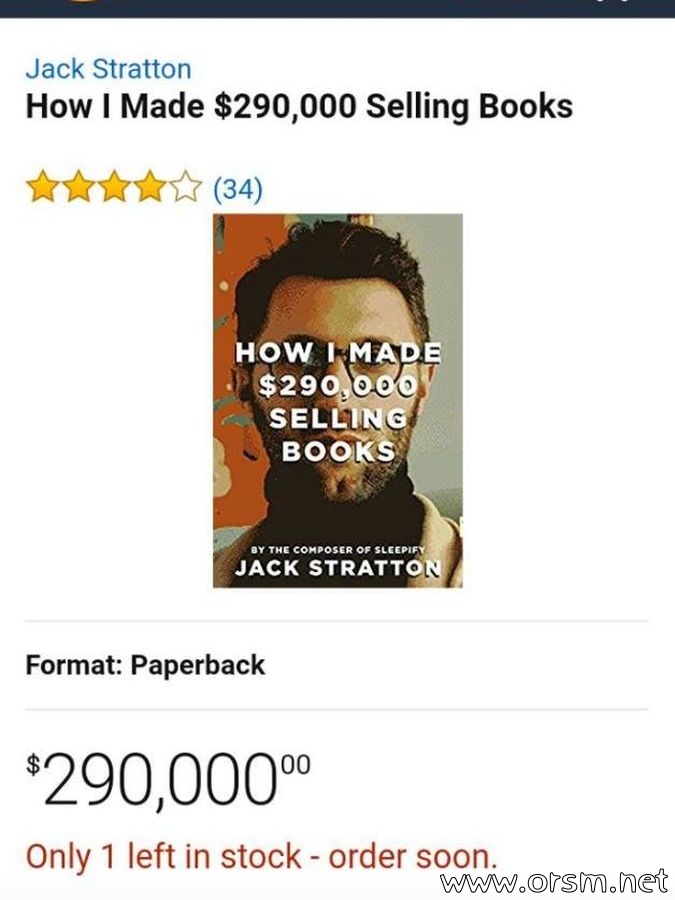
Task: Click the third gold rating star
Action: tap(114, 188)
